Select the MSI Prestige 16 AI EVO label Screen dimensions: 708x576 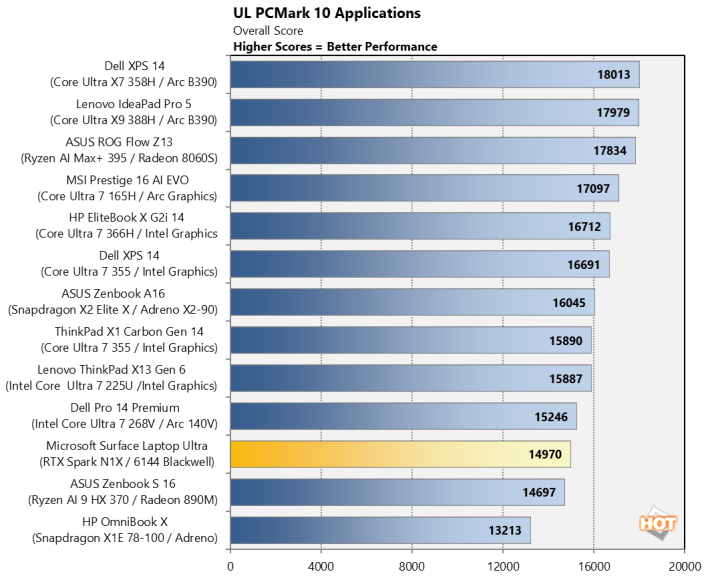[x=127, y=188]
